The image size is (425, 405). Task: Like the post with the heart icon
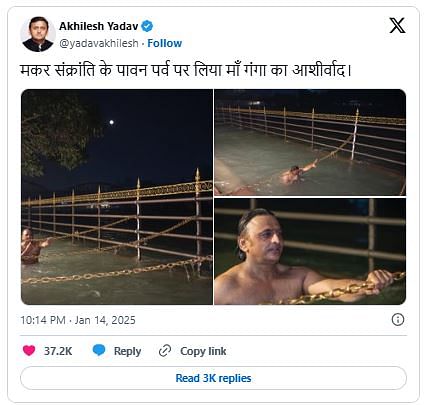[x=29, y=351]
